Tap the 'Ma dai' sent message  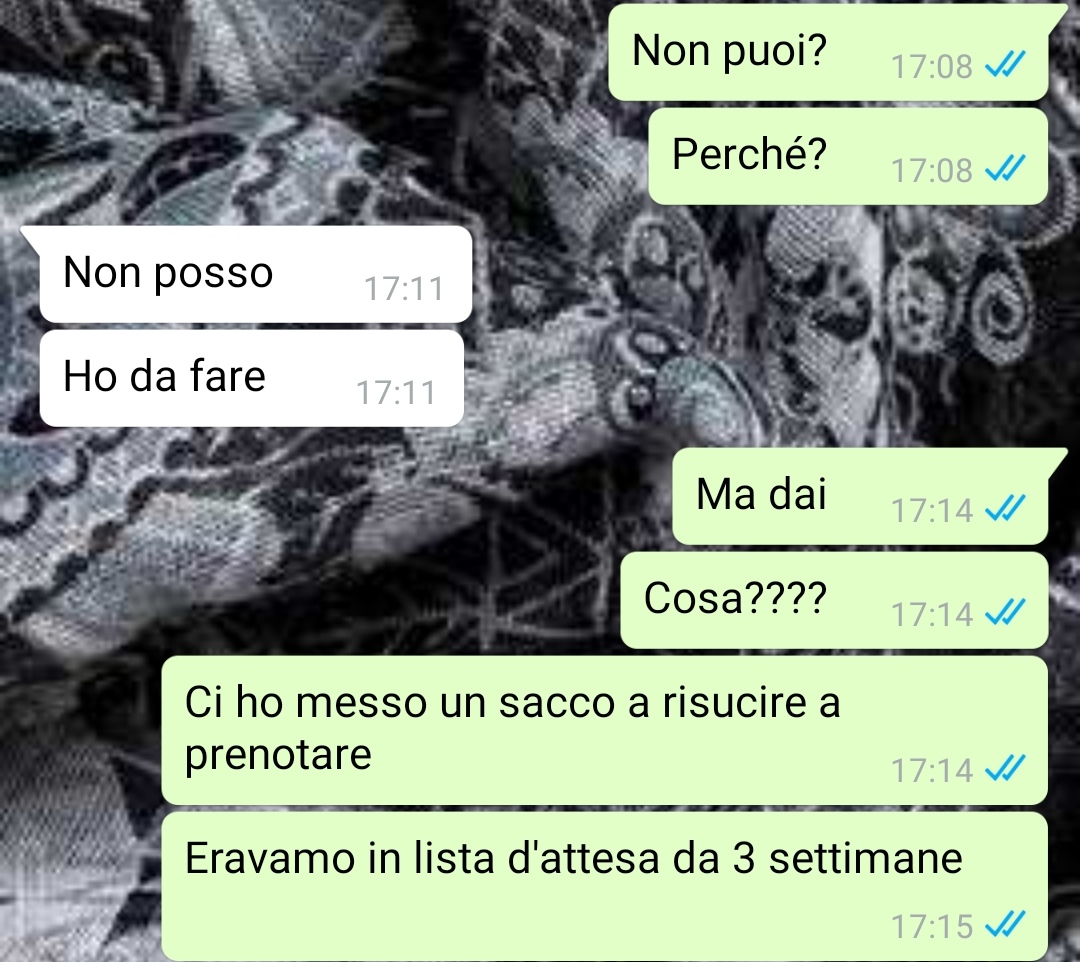(861, 496)
